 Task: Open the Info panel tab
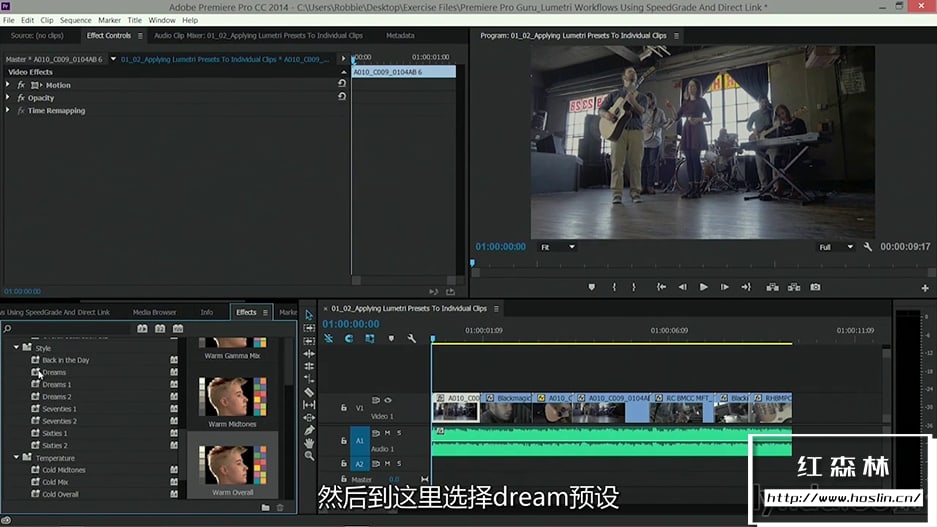pos(207,312)
